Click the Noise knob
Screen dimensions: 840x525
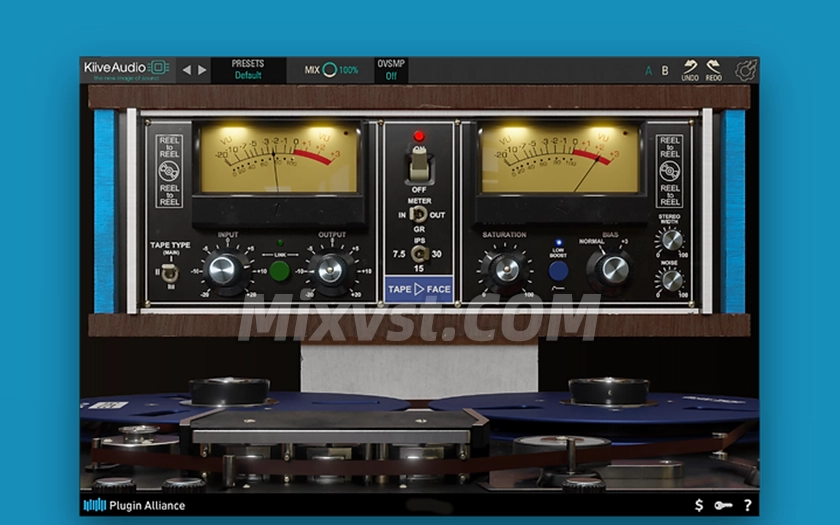pyautogui.click(x=670, y=281)
